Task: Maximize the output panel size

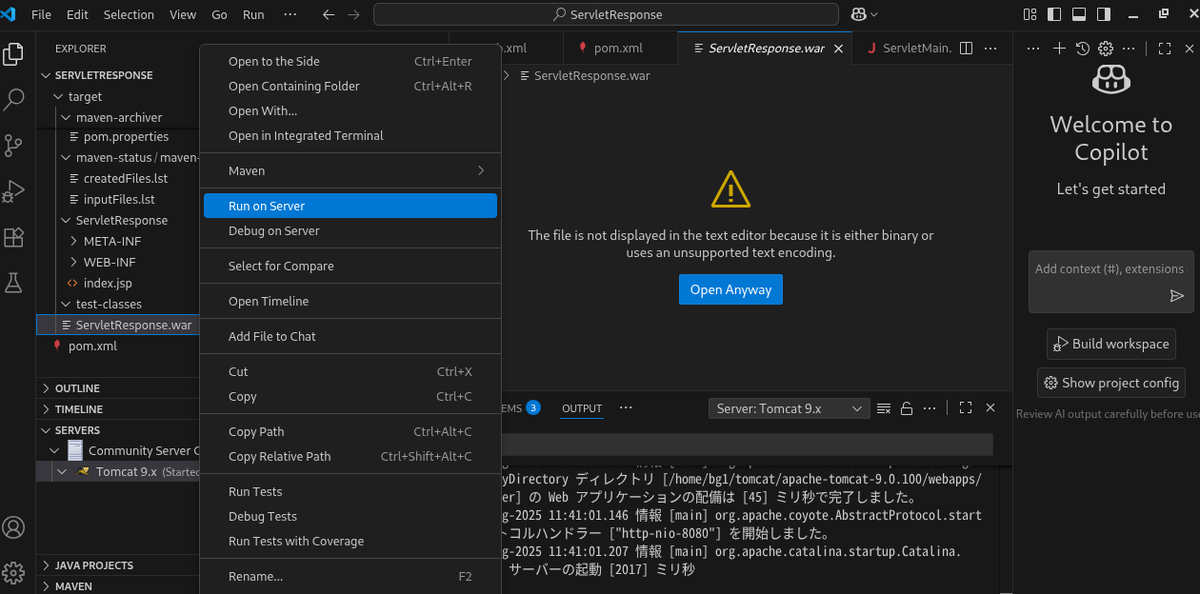Action: 965,408
